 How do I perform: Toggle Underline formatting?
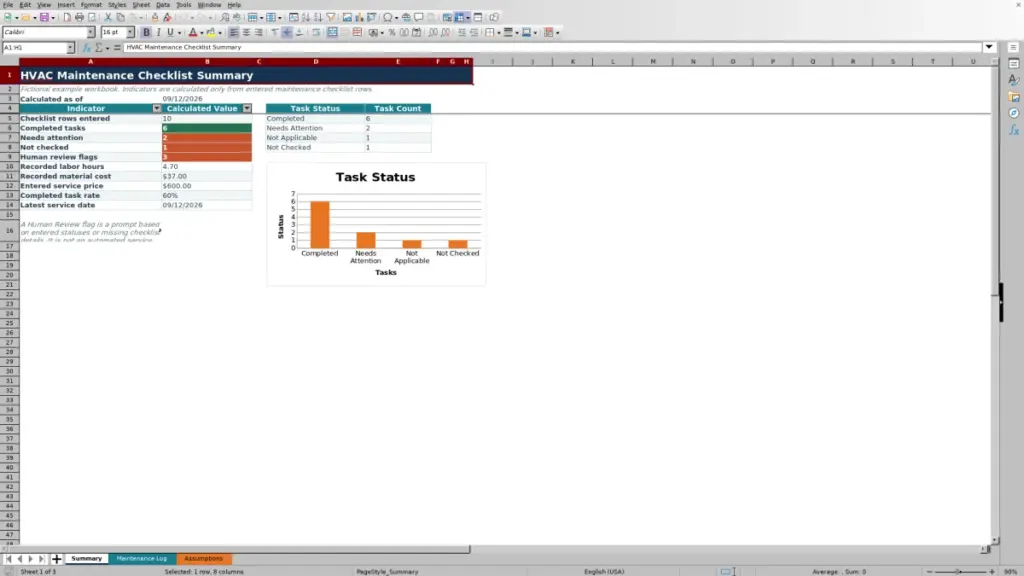click(x=170, y=33)
